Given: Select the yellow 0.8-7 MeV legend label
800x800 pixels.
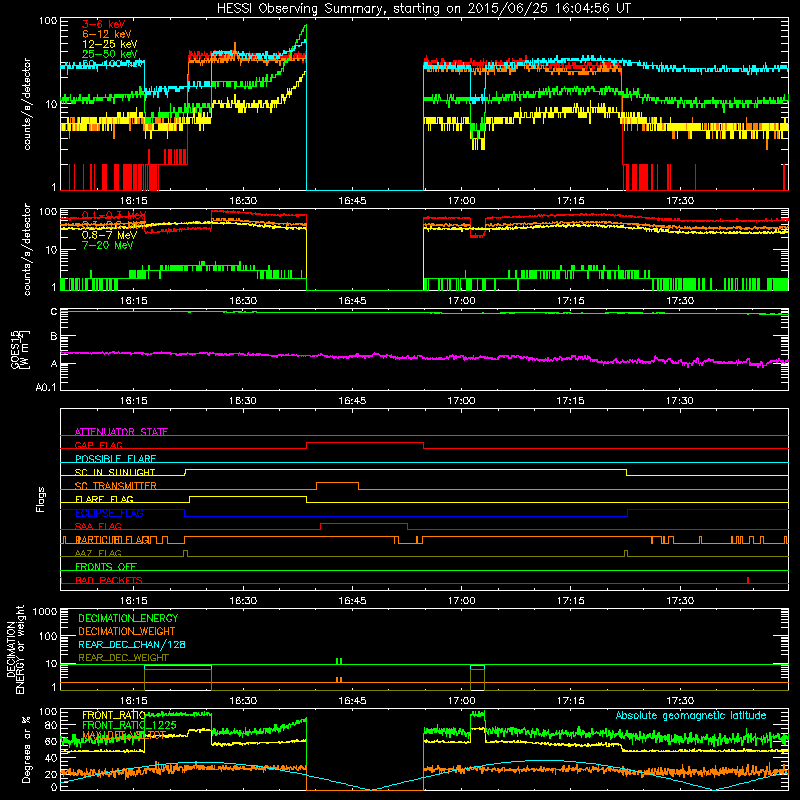Looking at the screenshot, I should (109, 235).
